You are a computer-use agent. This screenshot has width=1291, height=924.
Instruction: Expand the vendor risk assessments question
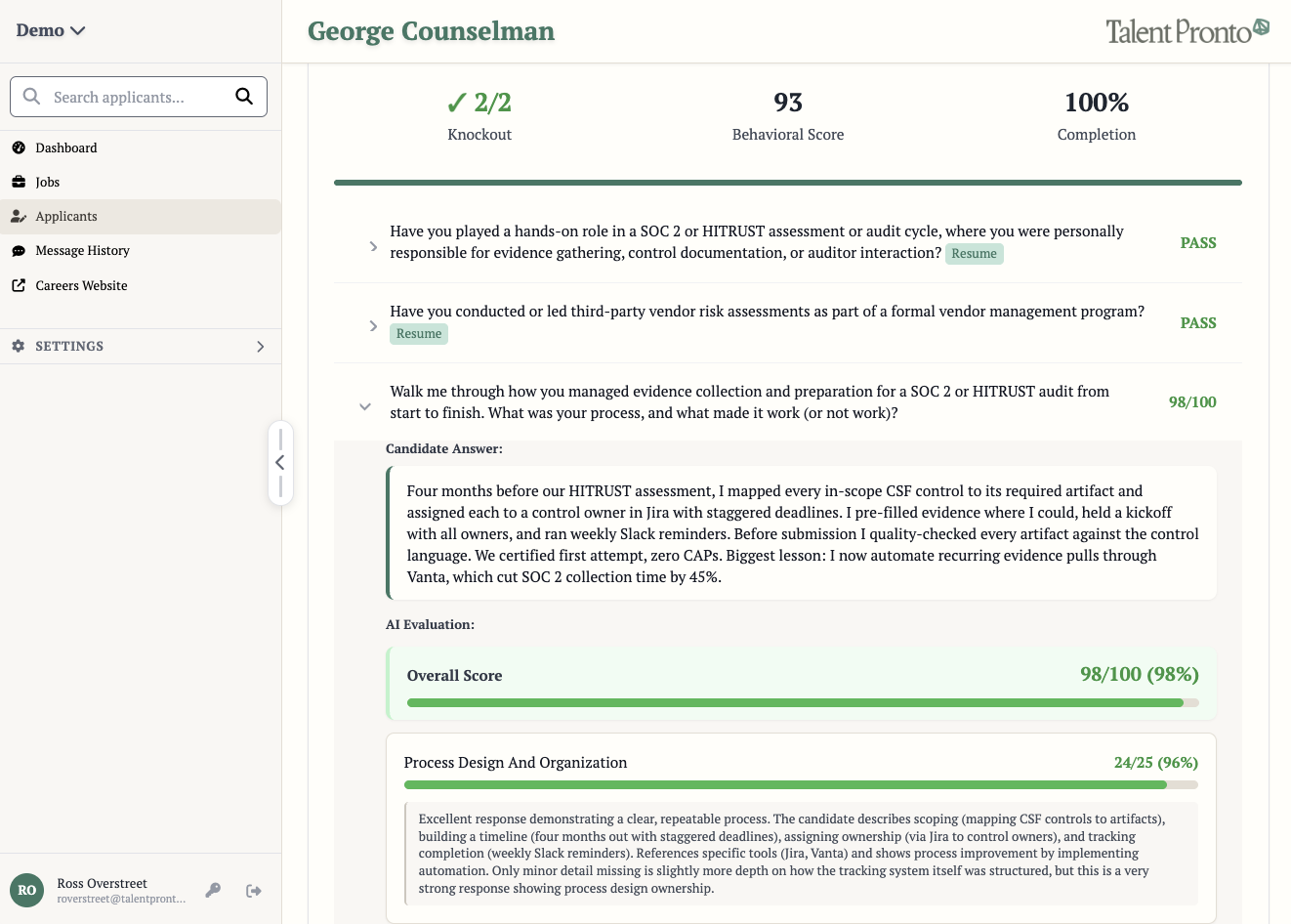[373, 326]
